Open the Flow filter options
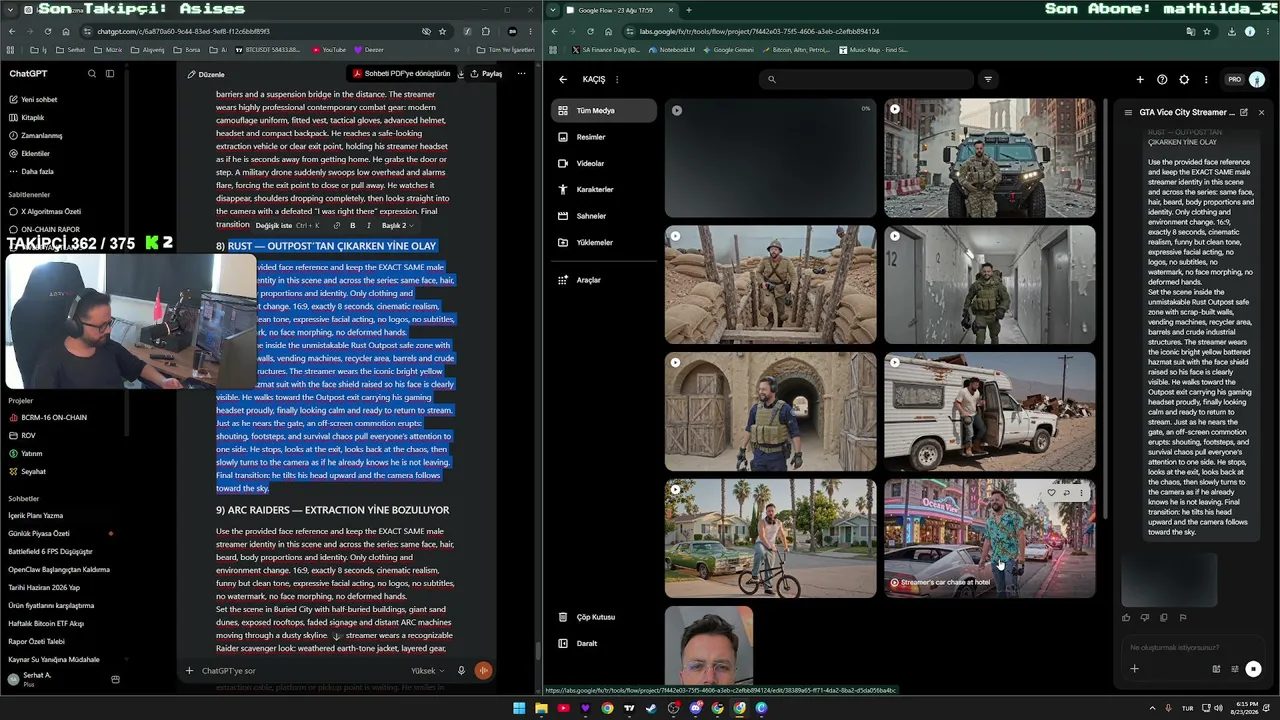 click(988, 79)
